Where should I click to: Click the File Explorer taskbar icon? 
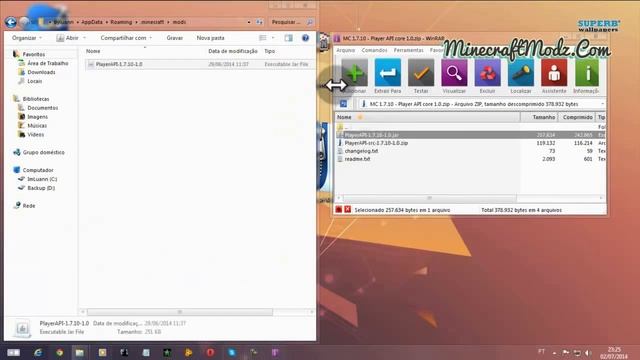tap(80, 352)
